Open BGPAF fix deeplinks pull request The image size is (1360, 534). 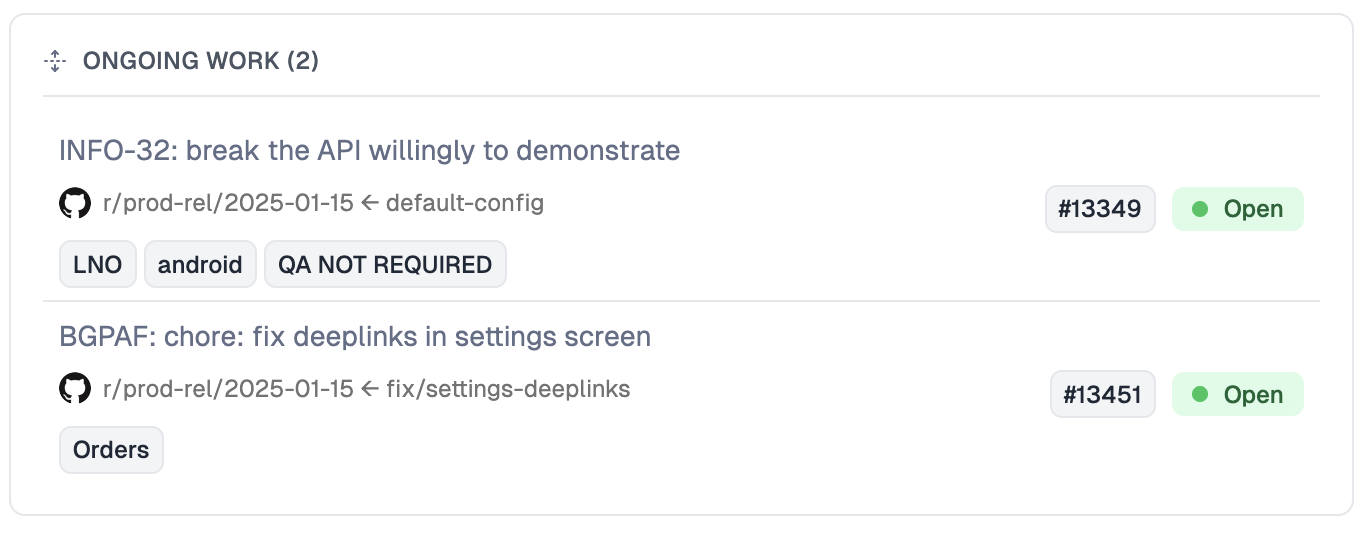355,336
